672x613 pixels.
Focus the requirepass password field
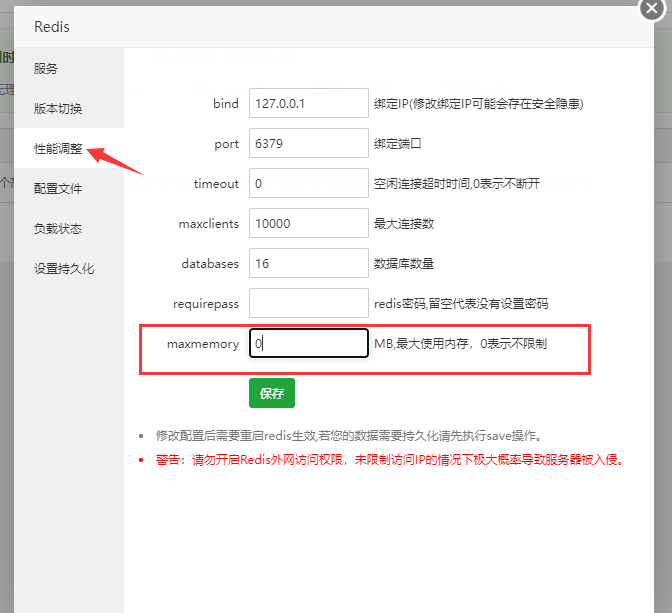point(309,303)
